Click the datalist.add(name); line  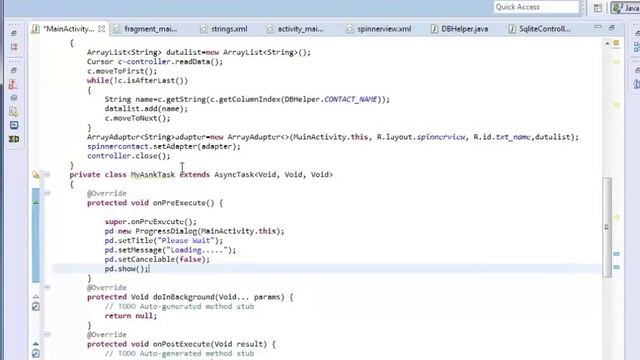pos(146,109)
